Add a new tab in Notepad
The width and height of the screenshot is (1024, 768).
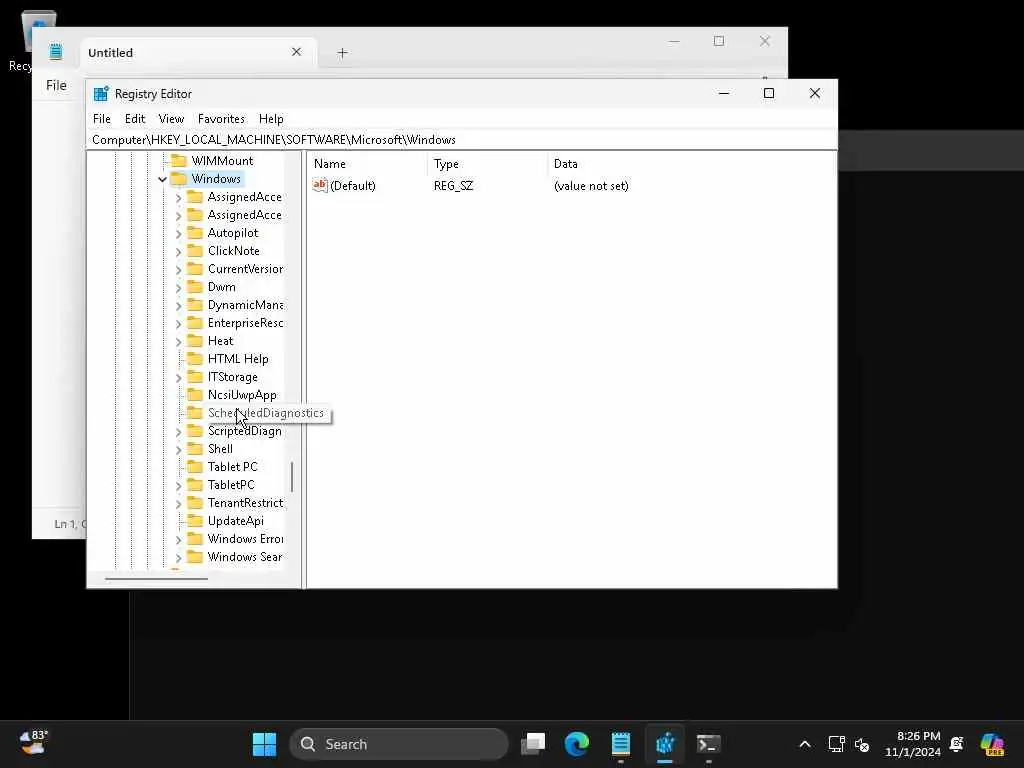[x=342, y=53]
